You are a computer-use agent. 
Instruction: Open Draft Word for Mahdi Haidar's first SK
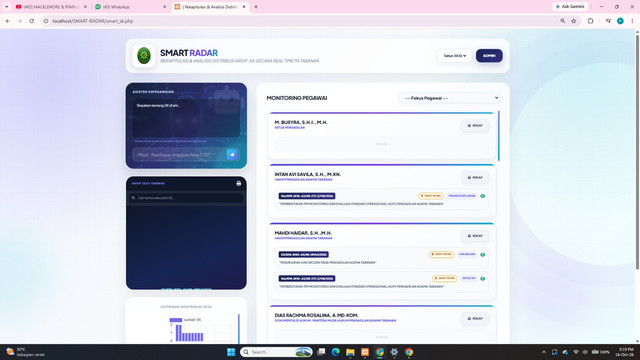tap(441, 254)
